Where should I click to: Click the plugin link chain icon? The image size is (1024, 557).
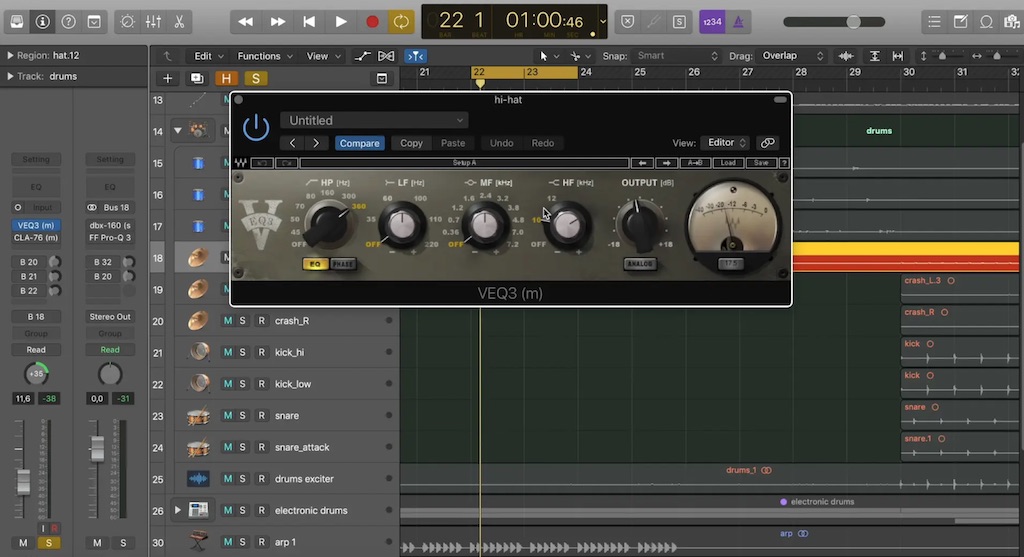point(767,142)
